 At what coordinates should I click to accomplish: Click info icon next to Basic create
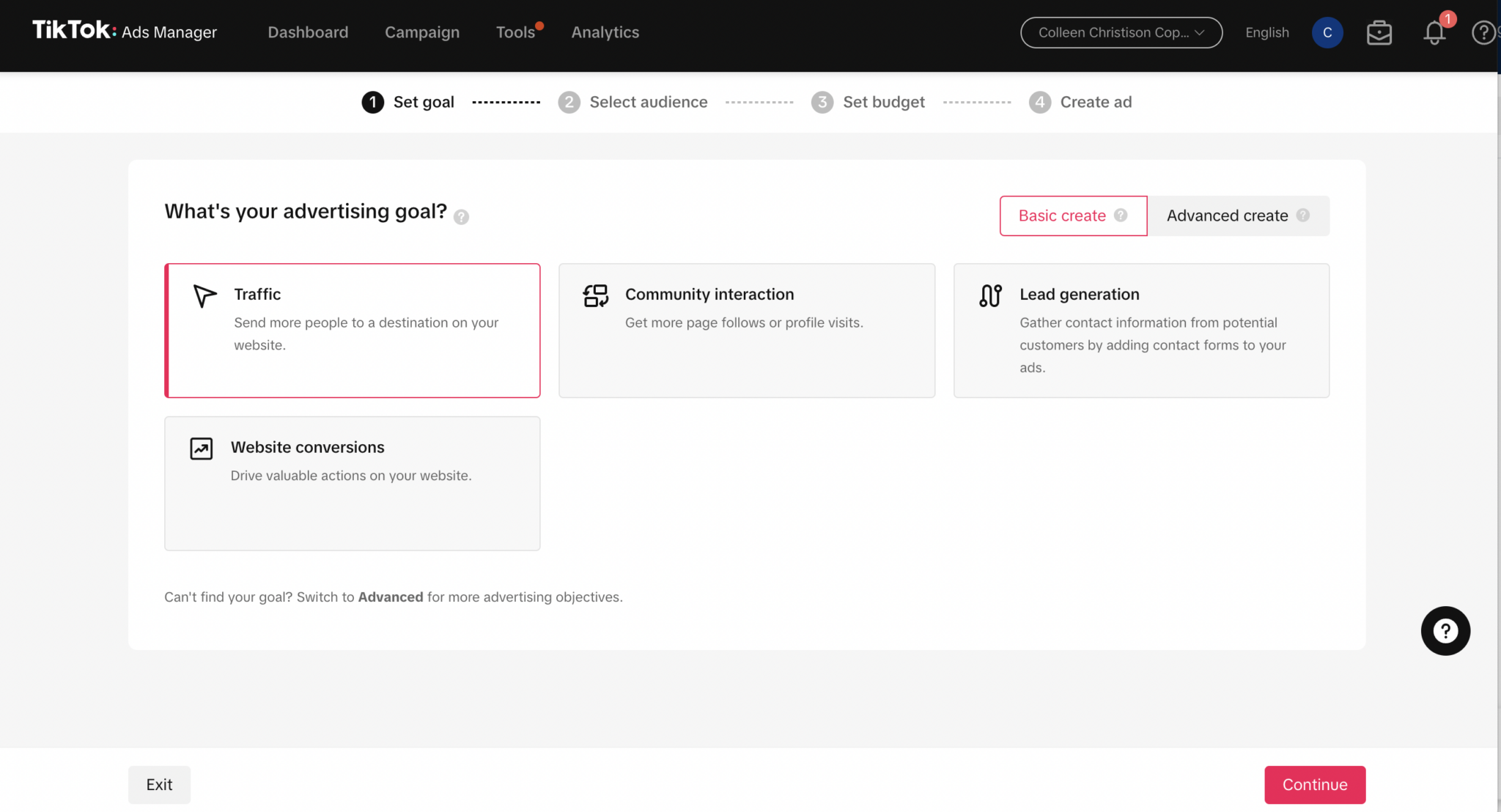(1121, 215)
